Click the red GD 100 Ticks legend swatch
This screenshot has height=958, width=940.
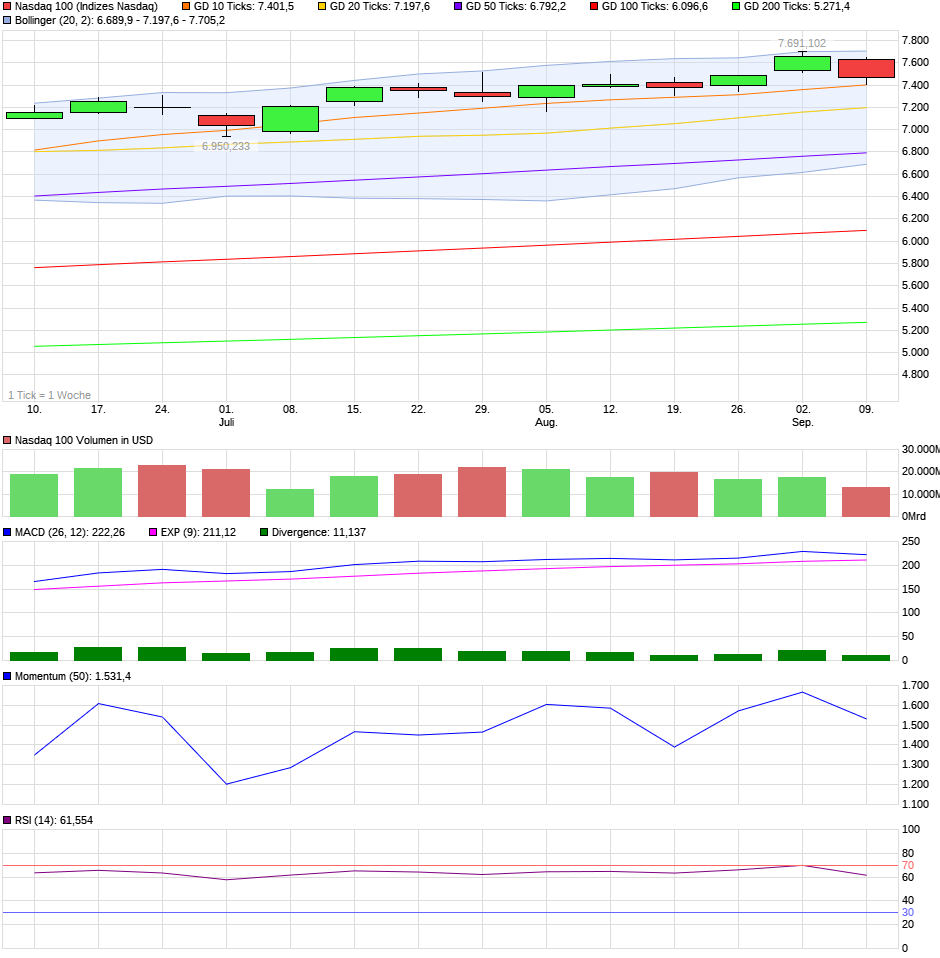[594, 6]
